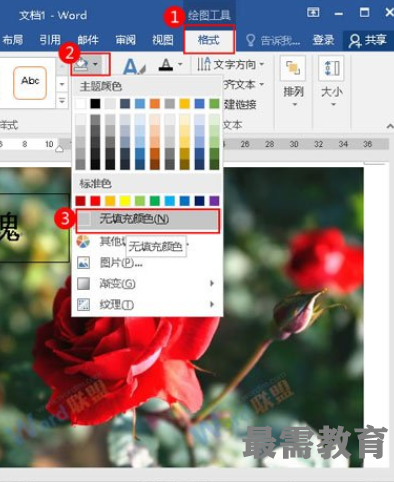This screenshot has height=482, width=394.
Task: Pick the gold theme color swatch
Action: 184,104
